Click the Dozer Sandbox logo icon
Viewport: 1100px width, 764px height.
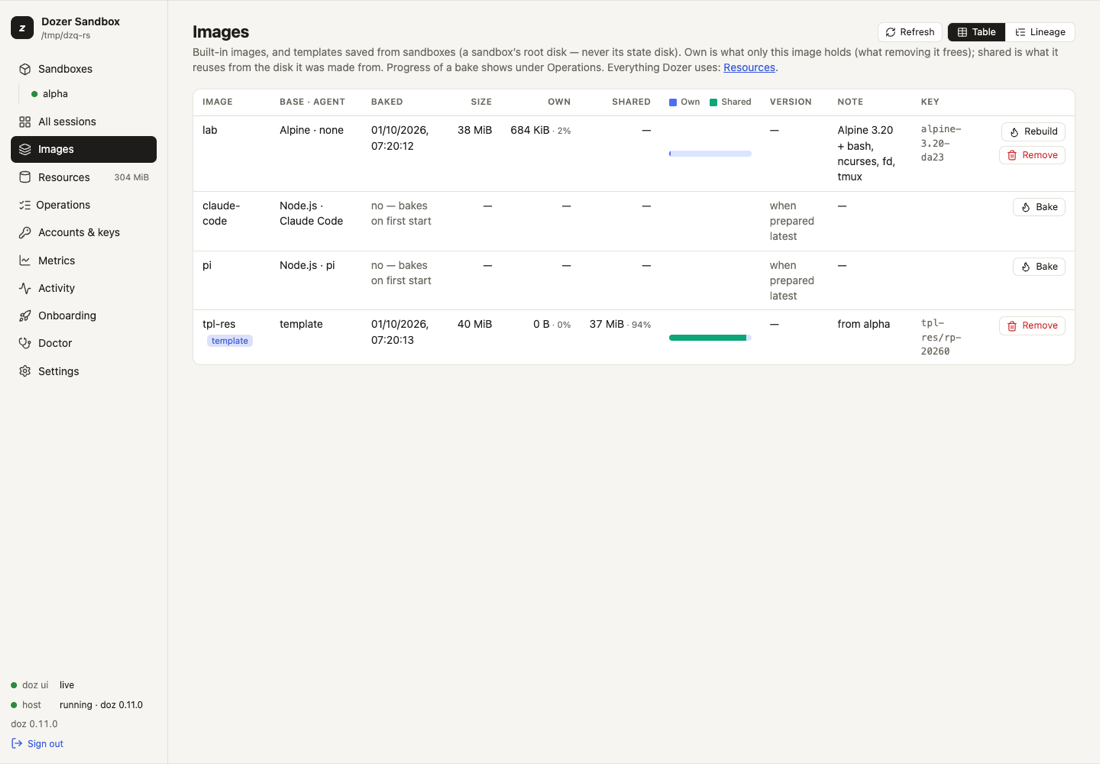point(22,28)
